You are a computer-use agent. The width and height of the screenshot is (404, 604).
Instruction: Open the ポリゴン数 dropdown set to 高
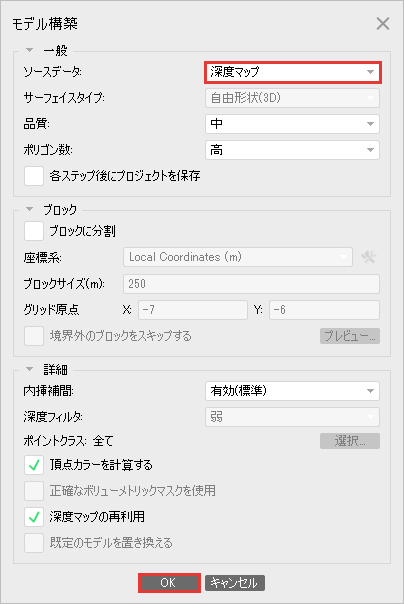click(x=293, y=150)
